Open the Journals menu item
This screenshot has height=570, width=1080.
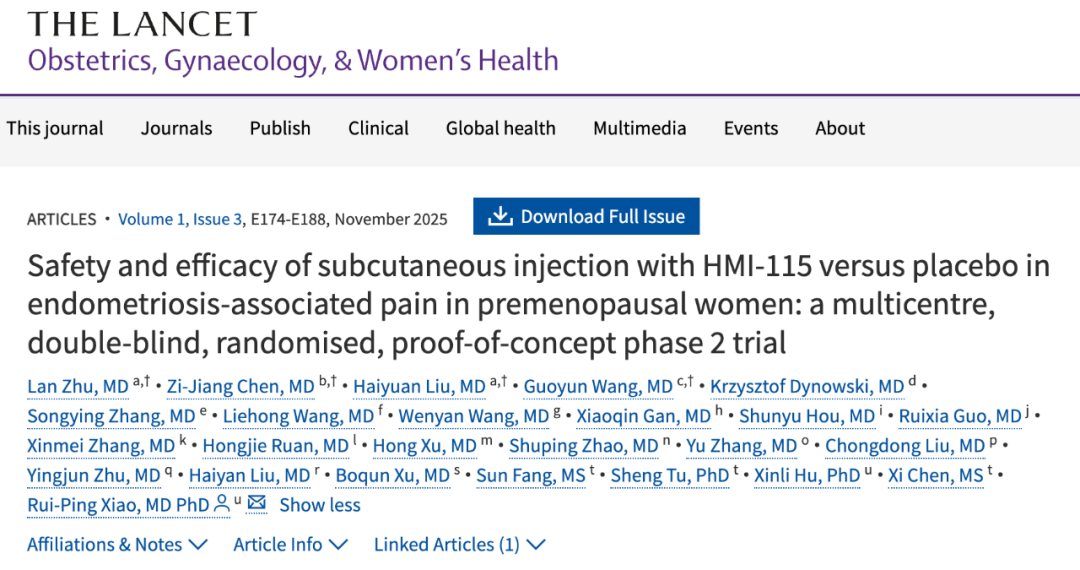pos(176,128)
